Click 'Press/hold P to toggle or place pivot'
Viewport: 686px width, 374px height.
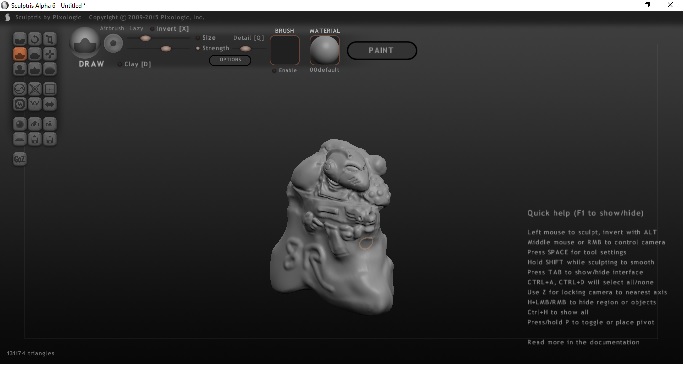(x=591, y=322)
